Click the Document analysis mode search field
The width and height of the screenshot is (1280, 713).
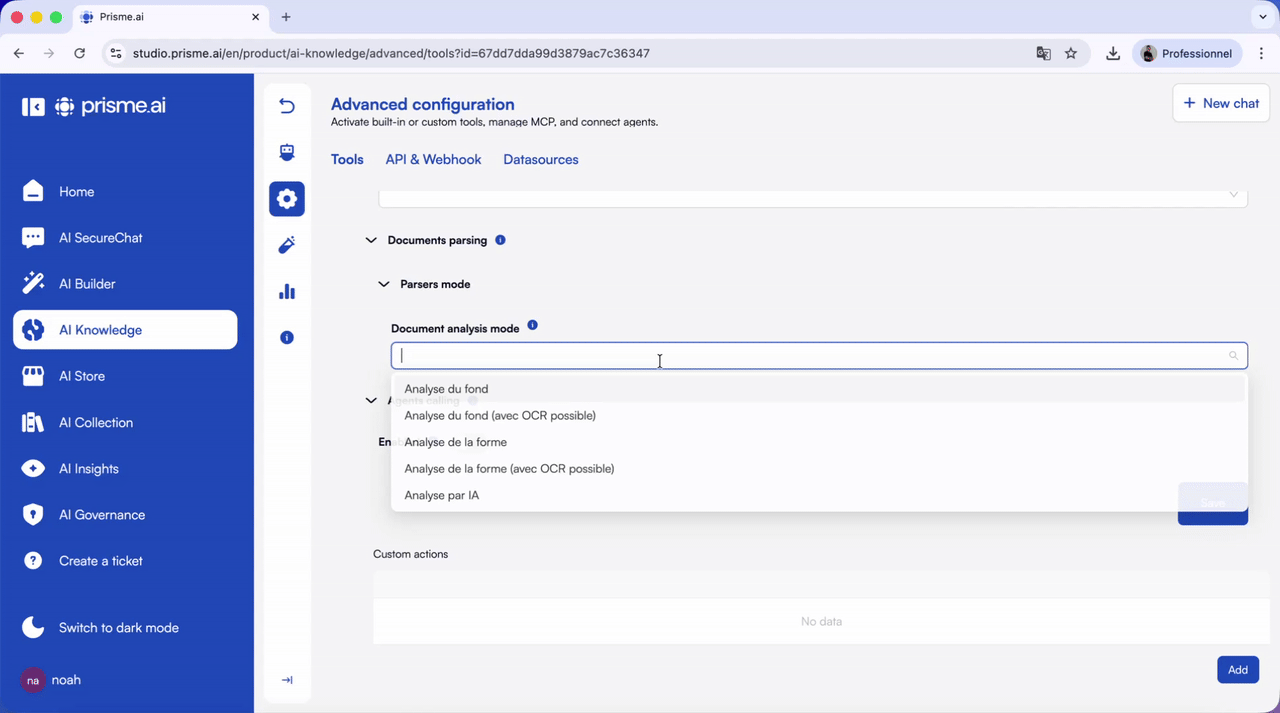[819, 355]
